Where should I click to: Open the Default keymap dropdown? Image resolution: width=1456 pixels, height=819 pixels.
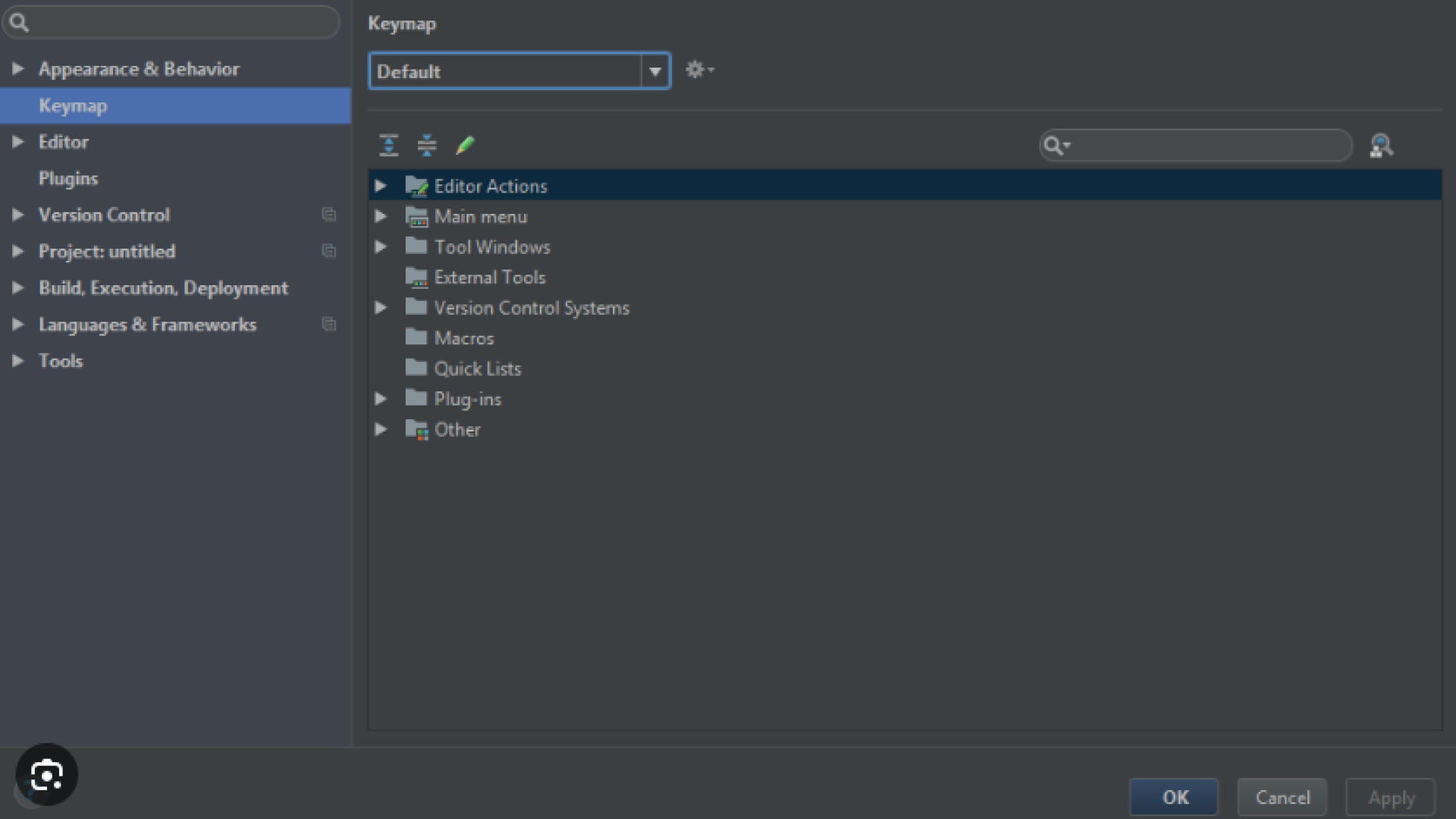[654, 72]
